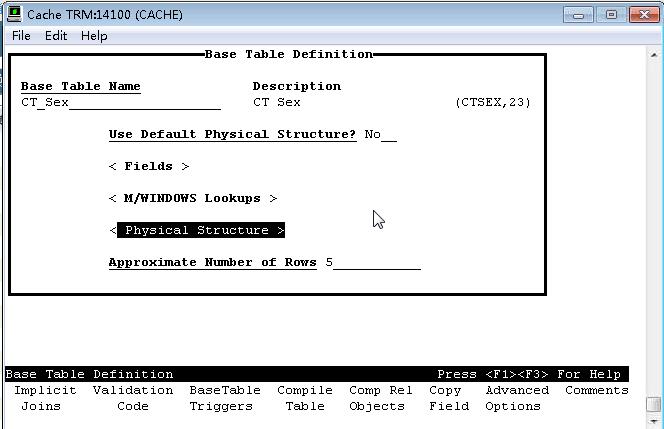Choose Compile Table in bottom menu
Viewport: 664px width, 429px height.
(305, 398)
